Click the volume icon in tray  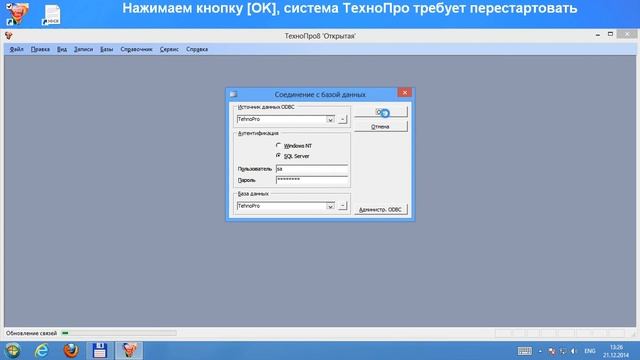[573, 351]
